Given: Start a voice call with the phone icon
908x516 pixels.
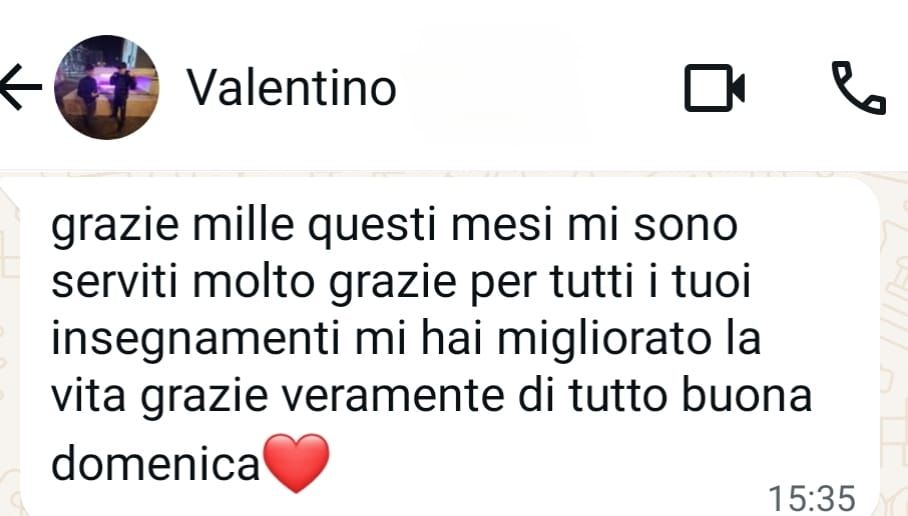Looking at the screenshot, I should coord(859,87).
